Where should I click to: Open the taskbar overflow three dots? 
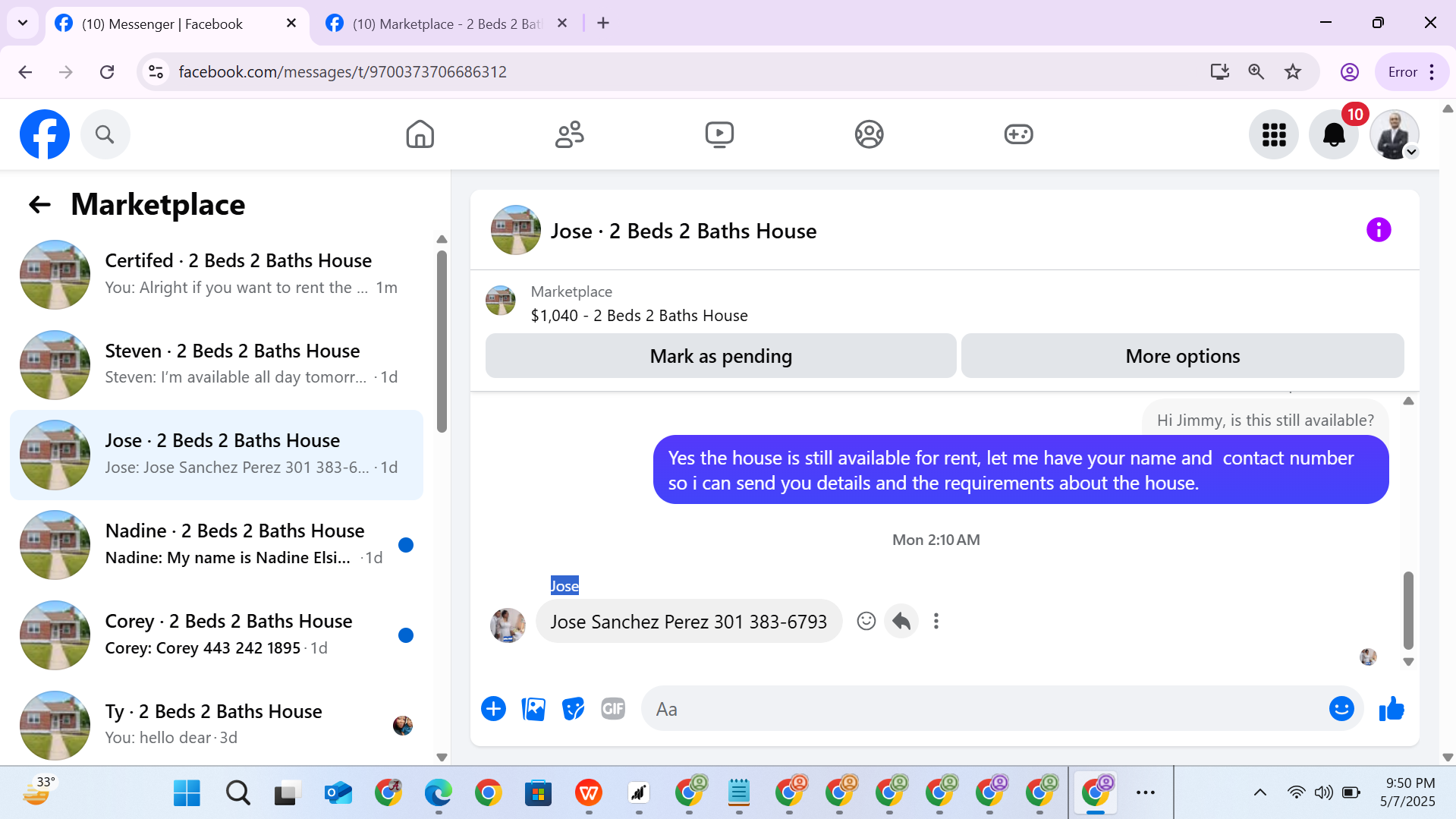coord(1145,792)
